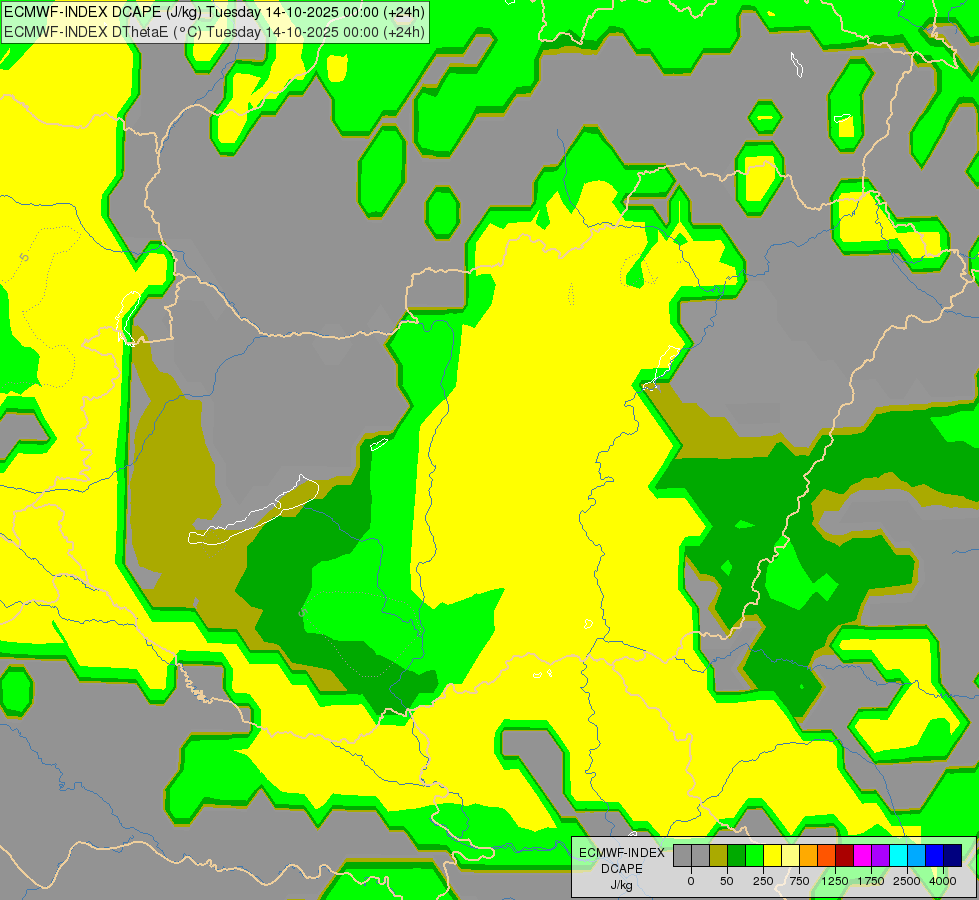The height and width of the screenshot is (900, 979).
Task: Click the legend value 0
Action: [691, 881]
